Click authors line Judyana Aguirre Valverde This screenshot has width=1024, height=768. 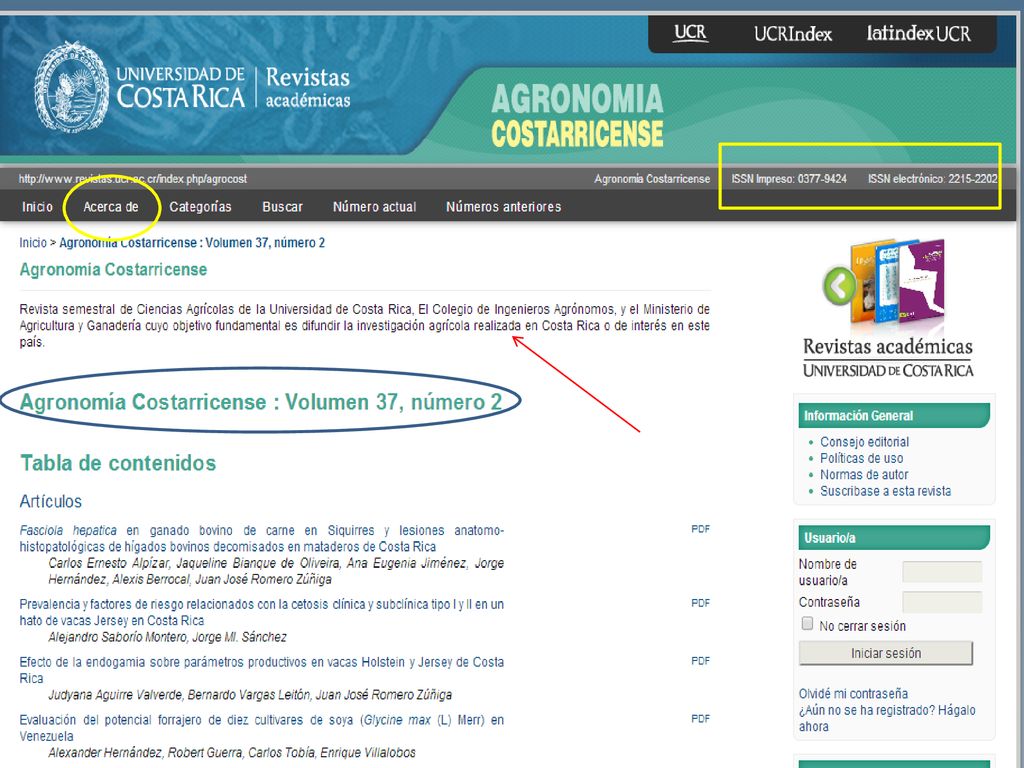(250, 695)
